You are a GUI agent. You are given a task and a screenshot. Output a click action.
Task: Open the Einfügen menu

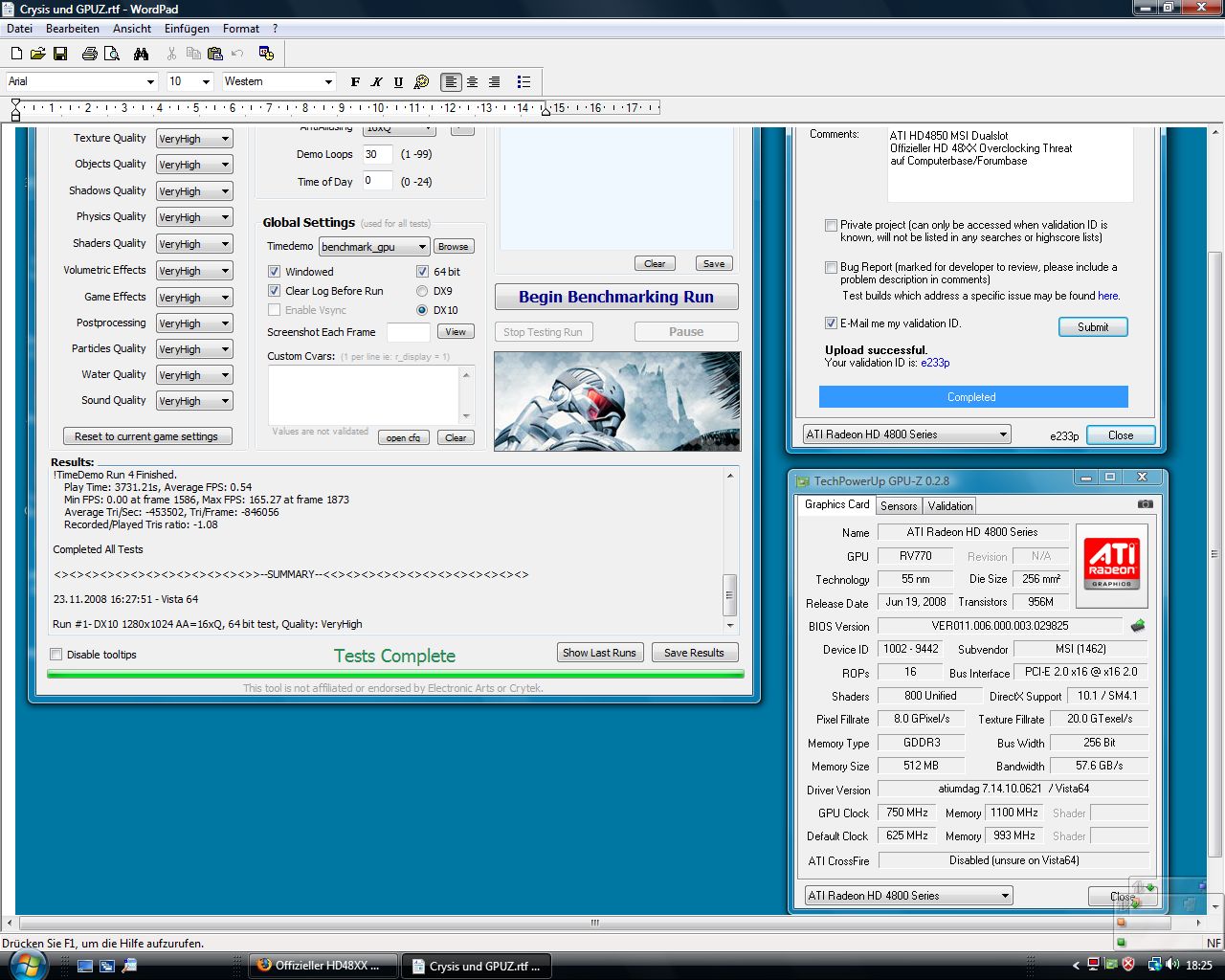click(187, 29)
